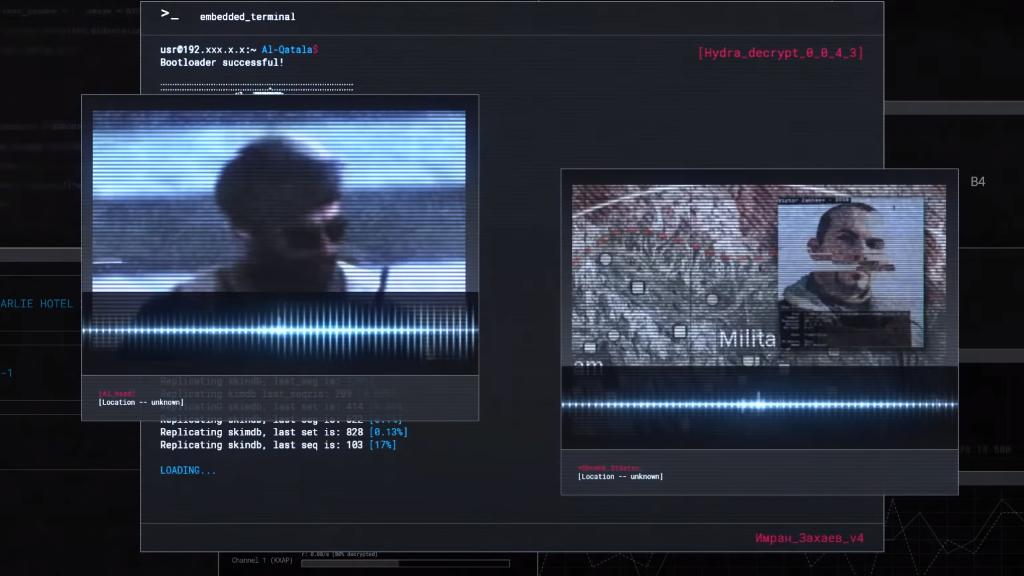Click the usr@192.xxx.x.x prompt text
The image size is (1024, 576).
coord(208,50)
